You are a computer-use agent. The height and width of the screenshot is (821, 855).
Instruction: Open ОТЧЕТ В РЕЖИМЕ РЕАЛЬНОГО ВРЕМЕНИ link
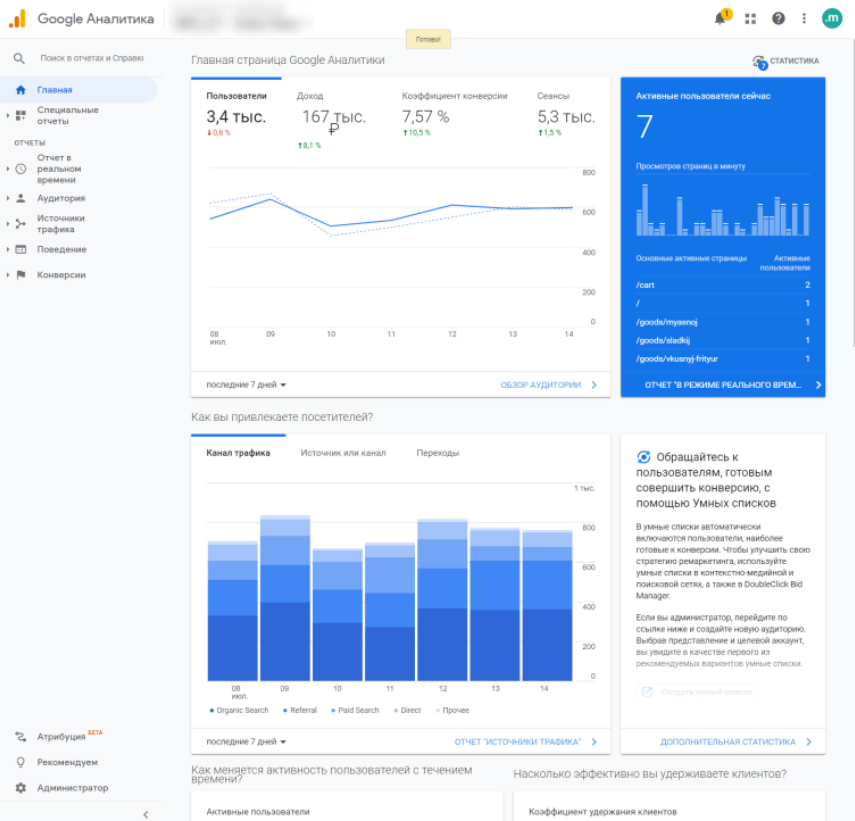(723, 385)
